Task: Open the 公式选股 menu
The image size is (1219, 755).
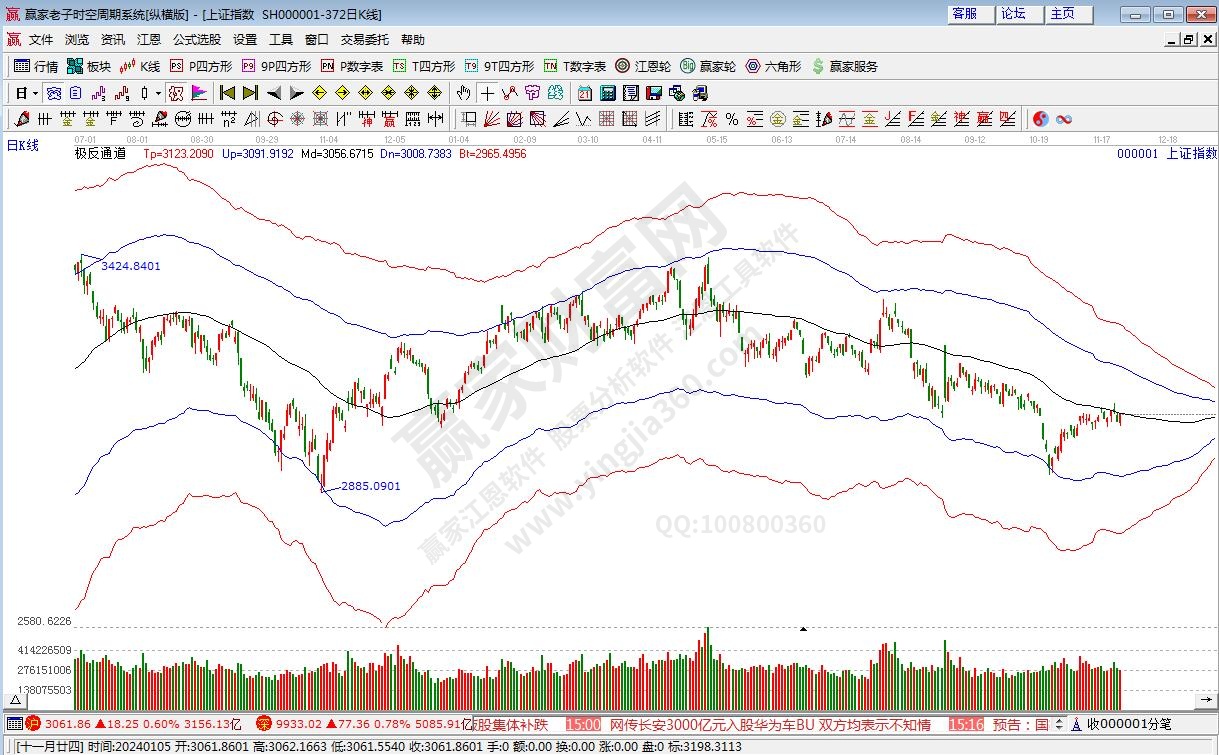Action: pyautogui.click(x=197, y=40)
